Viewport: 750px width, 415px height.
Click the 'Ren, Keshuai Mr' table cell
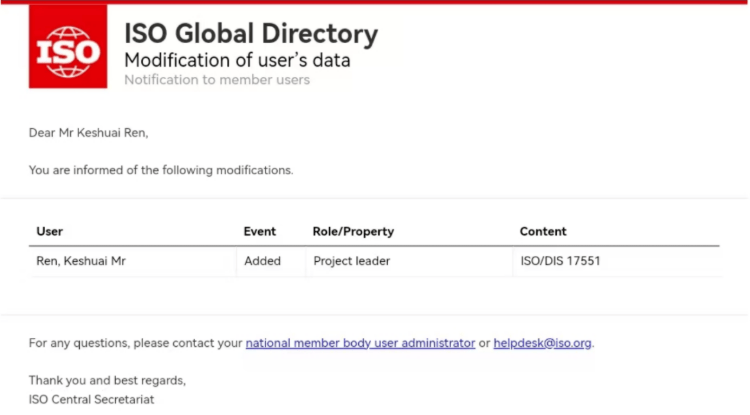[x=81, y=261]
